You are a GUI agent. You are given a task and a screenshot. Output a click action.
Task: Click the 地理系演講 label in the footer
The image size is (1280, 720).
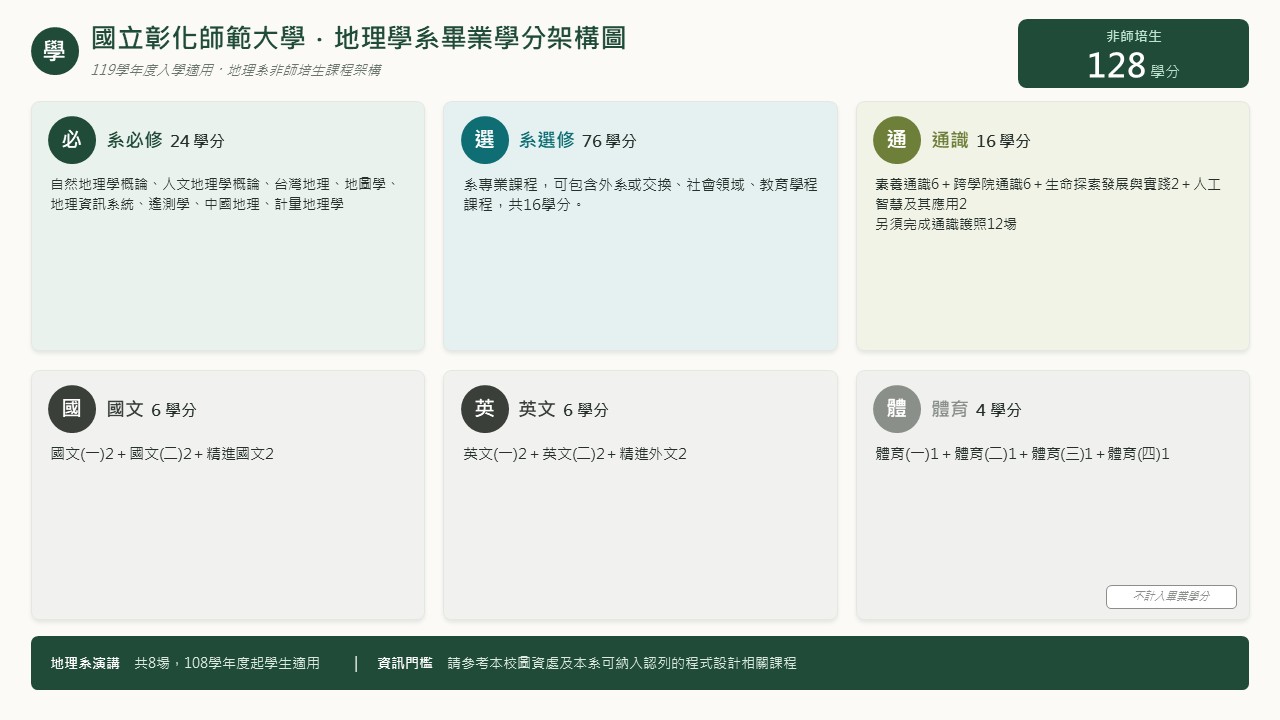pyautogui.click(x=85, y=663)
